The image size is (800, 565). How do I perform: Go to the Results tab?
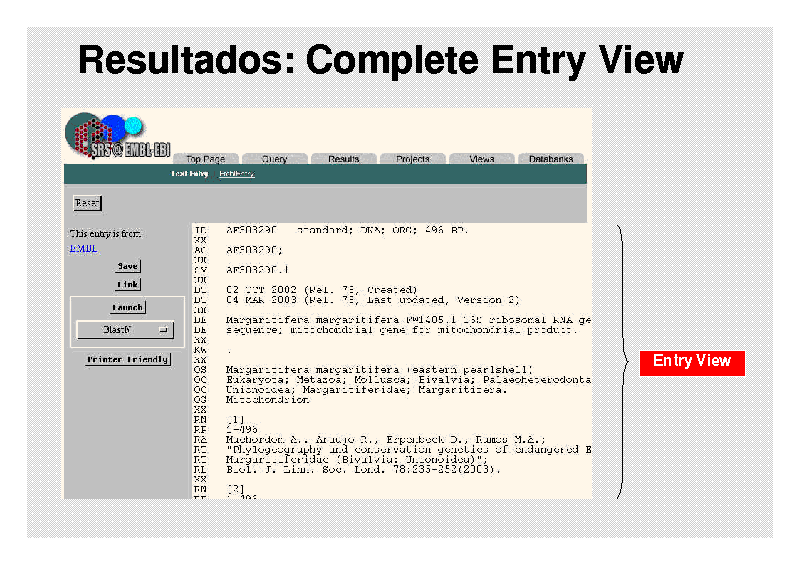coord(343,159)
